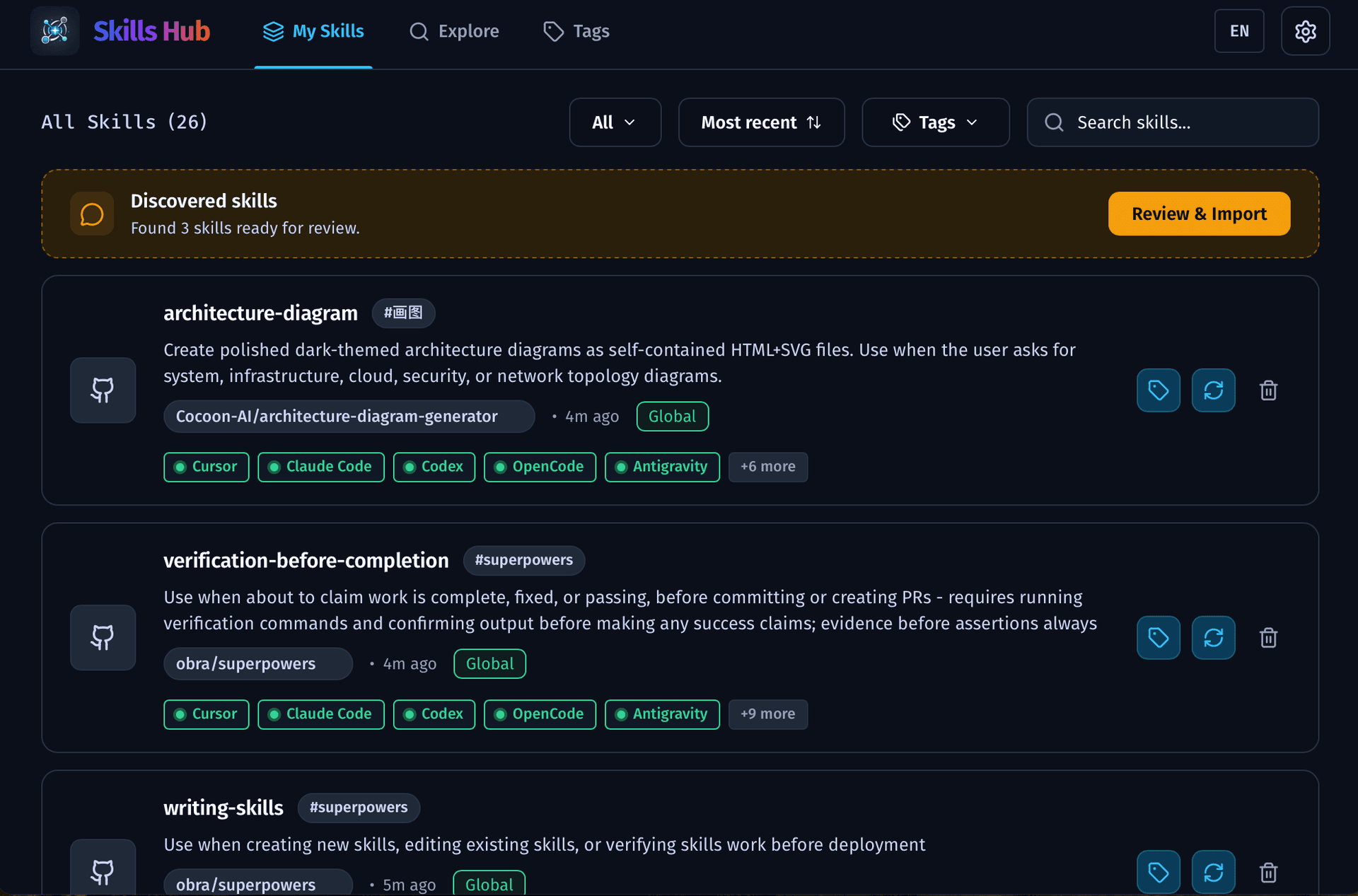1358x896 pixels.
Task: Click the Discovered skills heading
Action: 204,201
